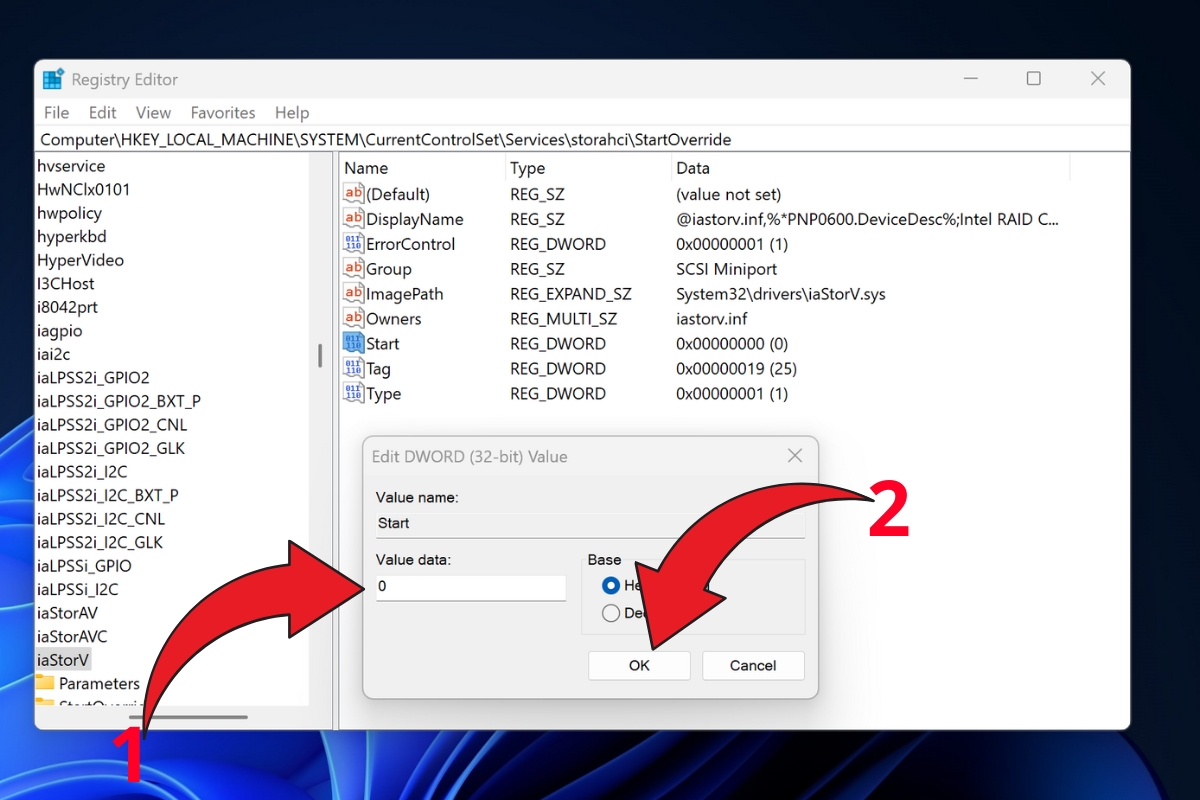Click OK in Edit DWORD dialog
Image resolution: width=1200 pixels, height=800 pixels.
click(x=639, y=665)
